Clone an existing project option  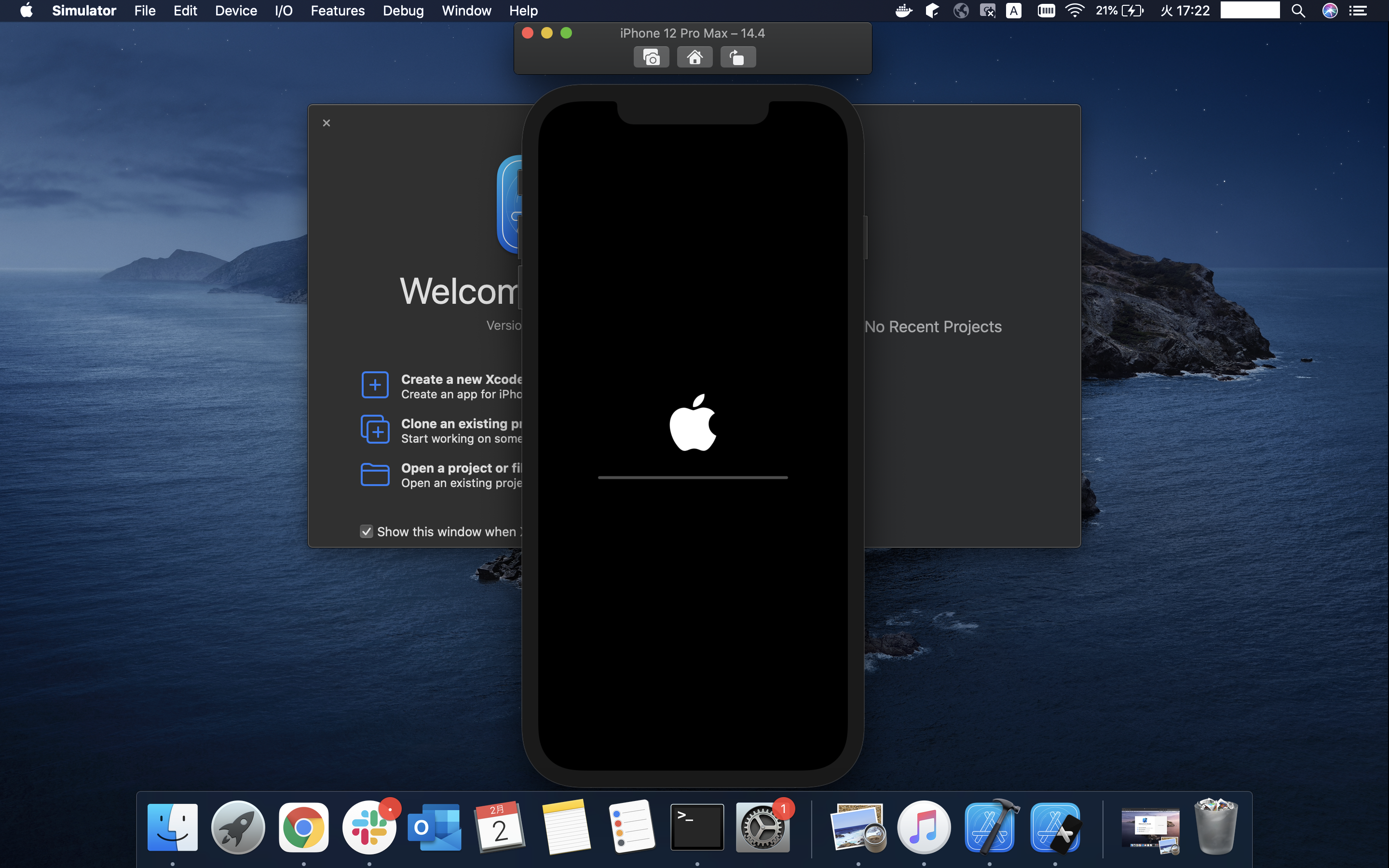(x=441, y=431)
